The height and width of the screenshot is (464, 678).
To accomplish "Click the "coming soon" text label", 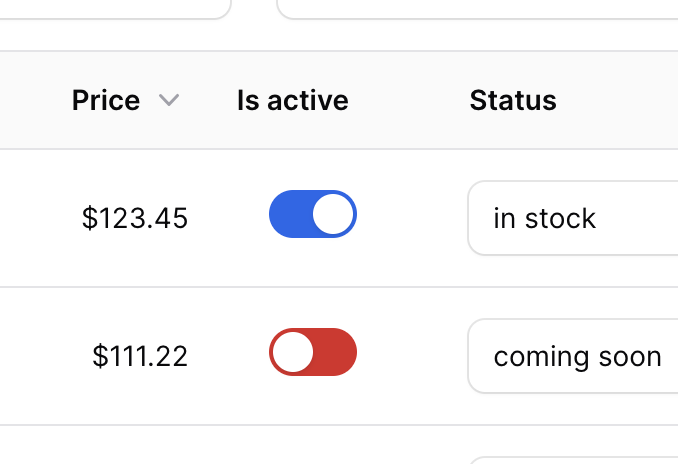I will 577,356.
